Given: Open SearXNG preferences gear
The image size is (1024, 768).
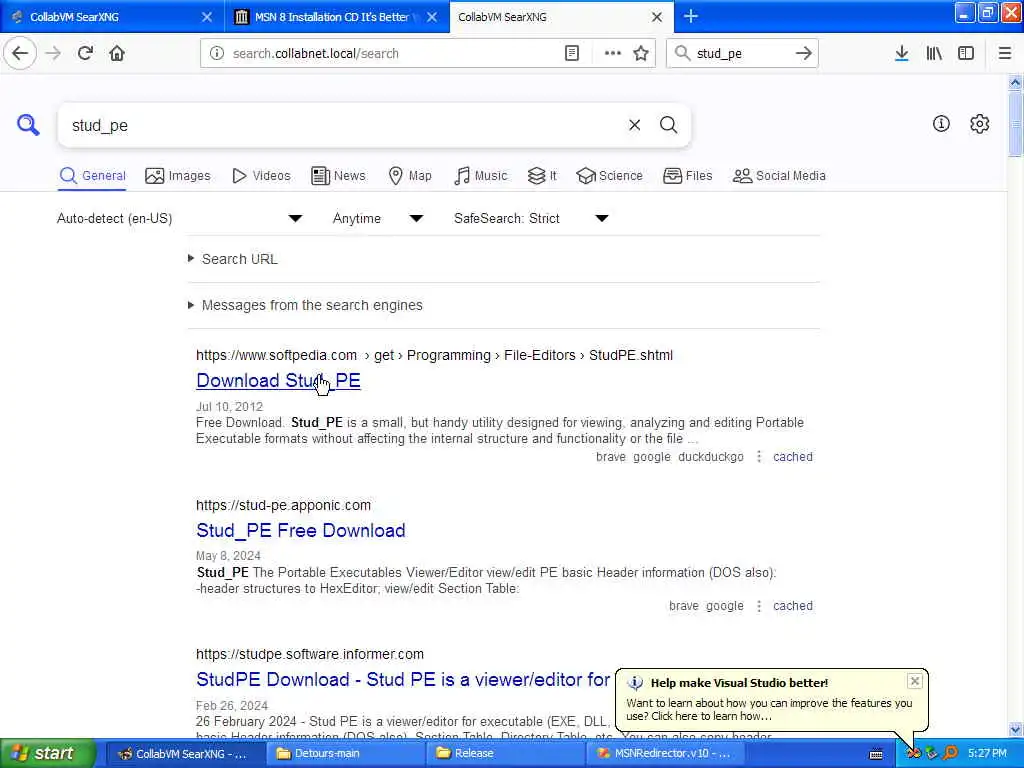Looking at the screenshot, I should [980, 123].
